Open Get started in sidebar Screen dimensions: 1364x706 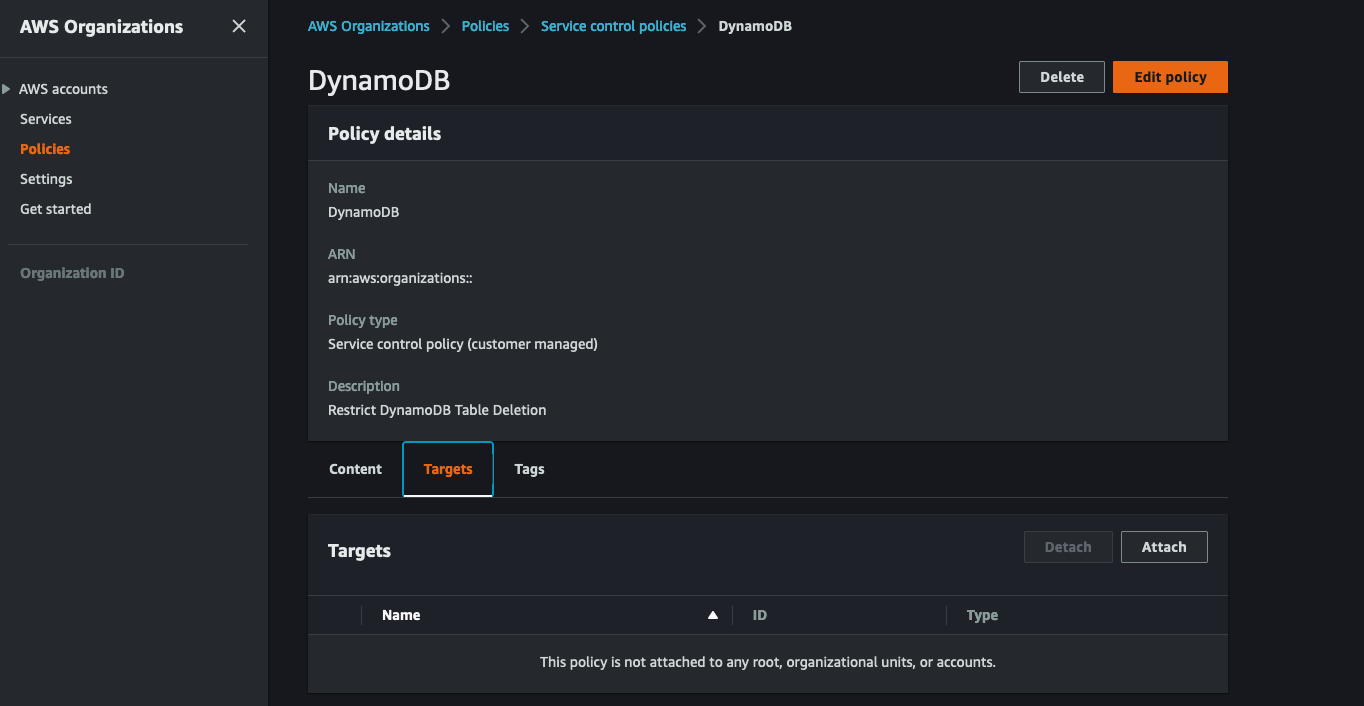56,209
